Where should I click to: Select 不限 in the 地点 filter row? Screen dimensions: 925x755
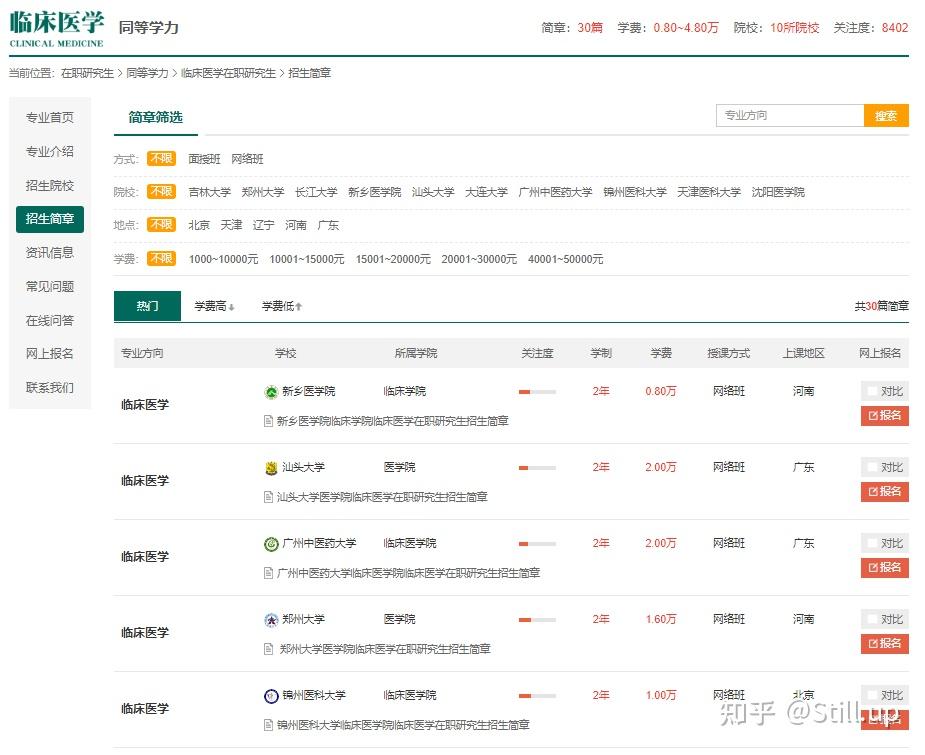click(161, 224)
